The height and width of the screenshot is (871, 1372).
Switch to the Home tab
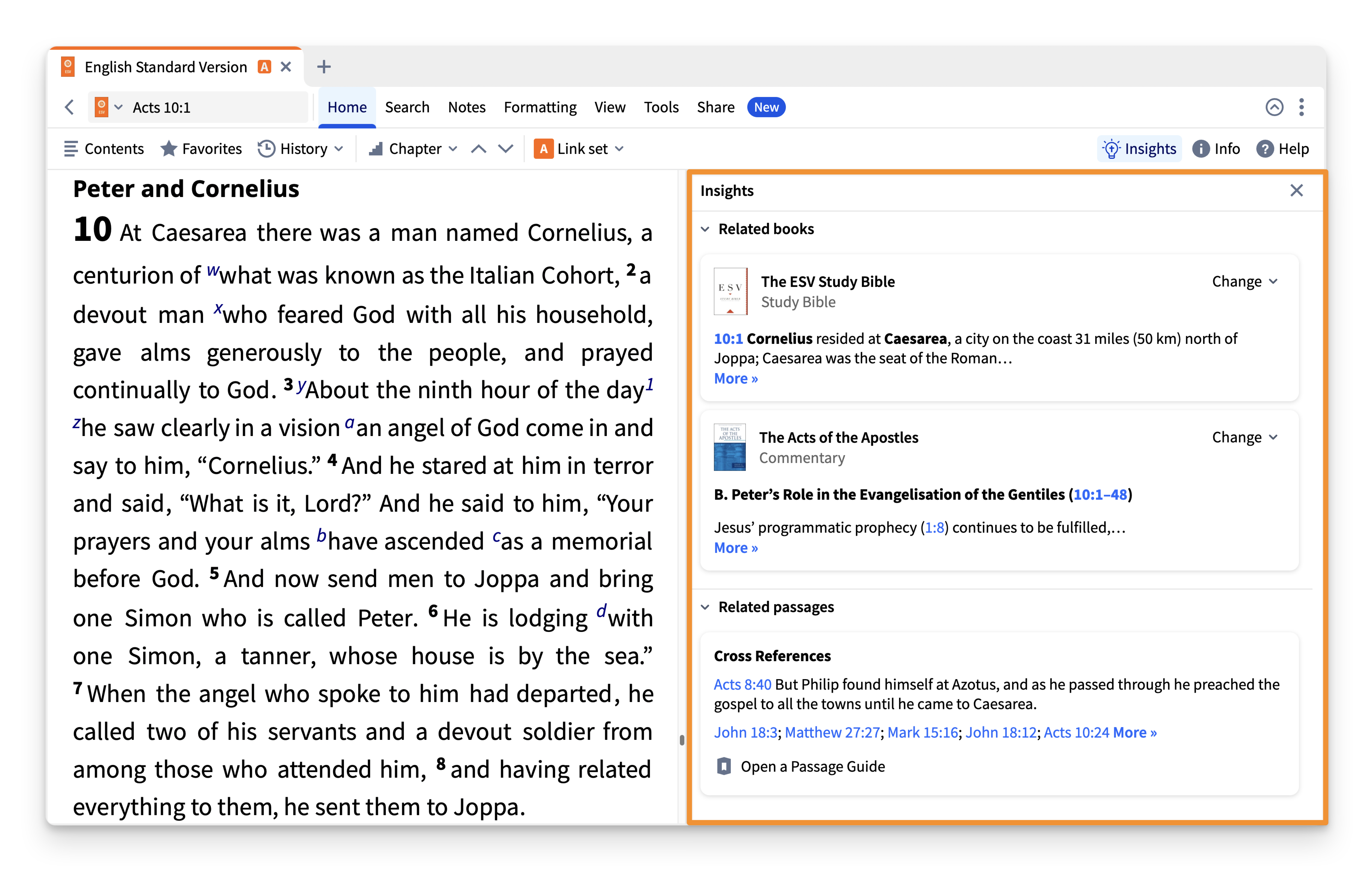346,107
